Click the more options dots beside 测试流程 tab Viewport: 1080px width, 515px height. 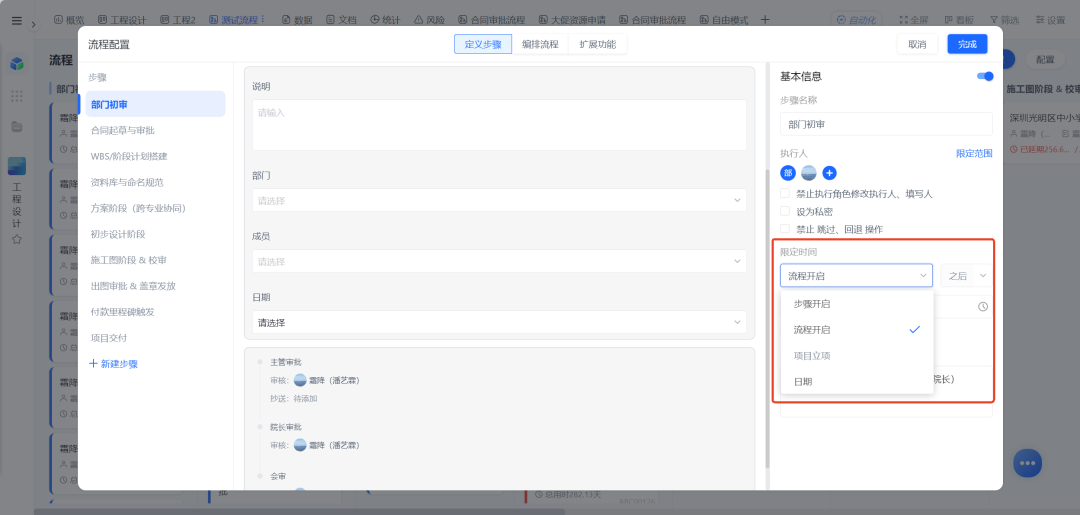tap(262, 20)
